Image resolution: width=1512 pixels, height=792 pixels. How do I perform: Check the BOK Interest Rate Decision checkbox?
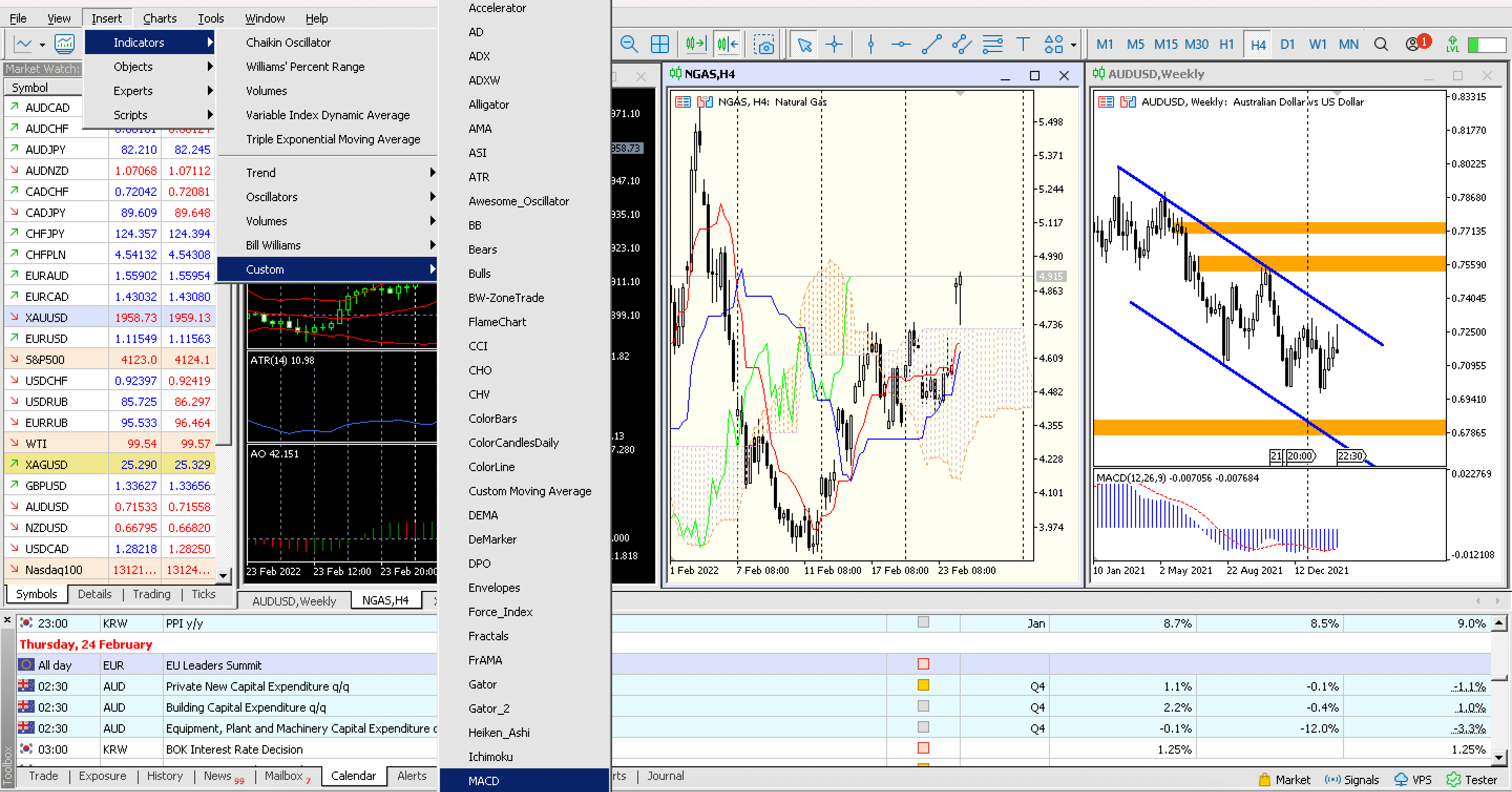pyautogui.click(x=923, y=749)
